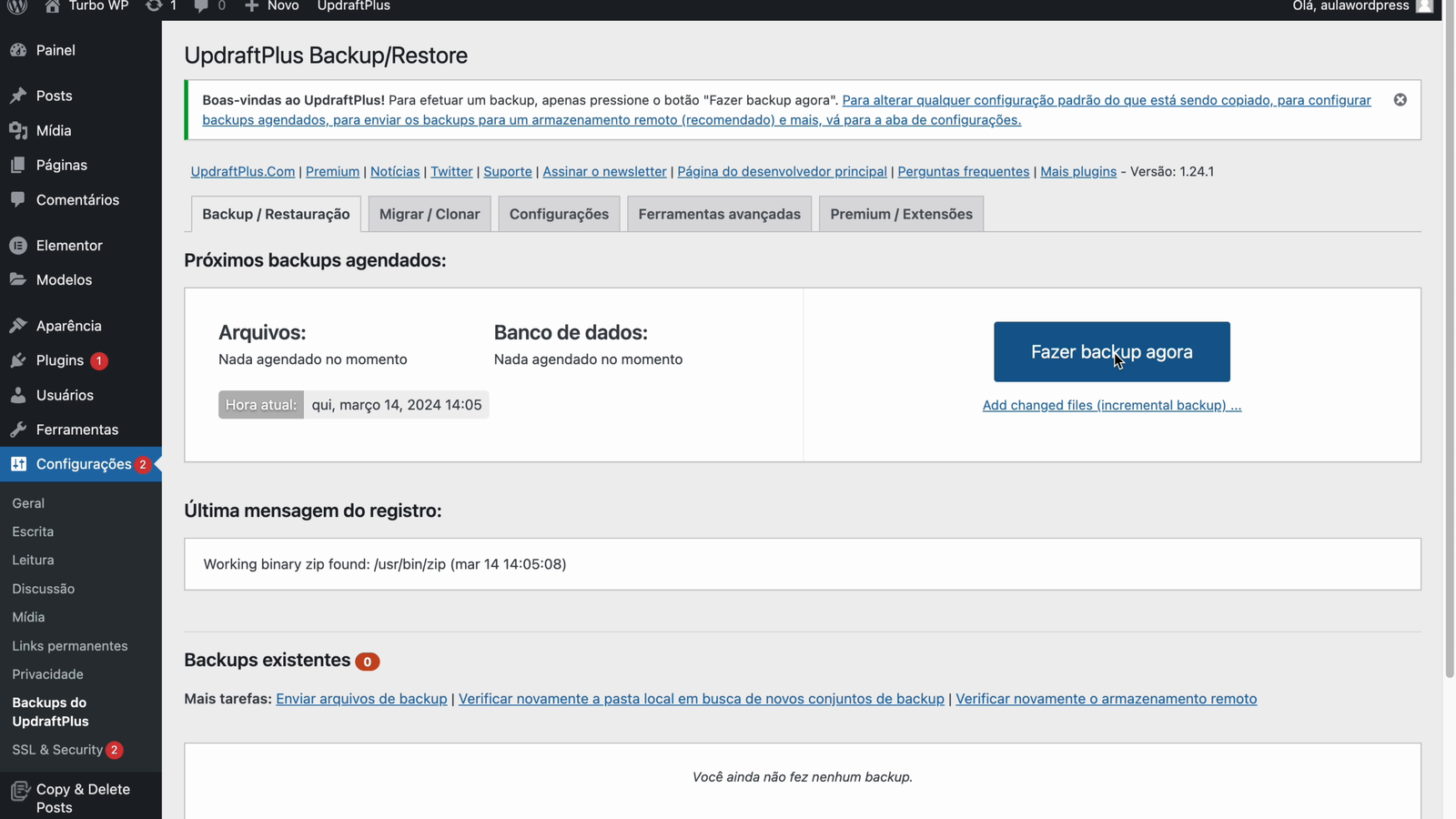
Task: Click the Aparência paintbrush icon
Action: point(18,325)
